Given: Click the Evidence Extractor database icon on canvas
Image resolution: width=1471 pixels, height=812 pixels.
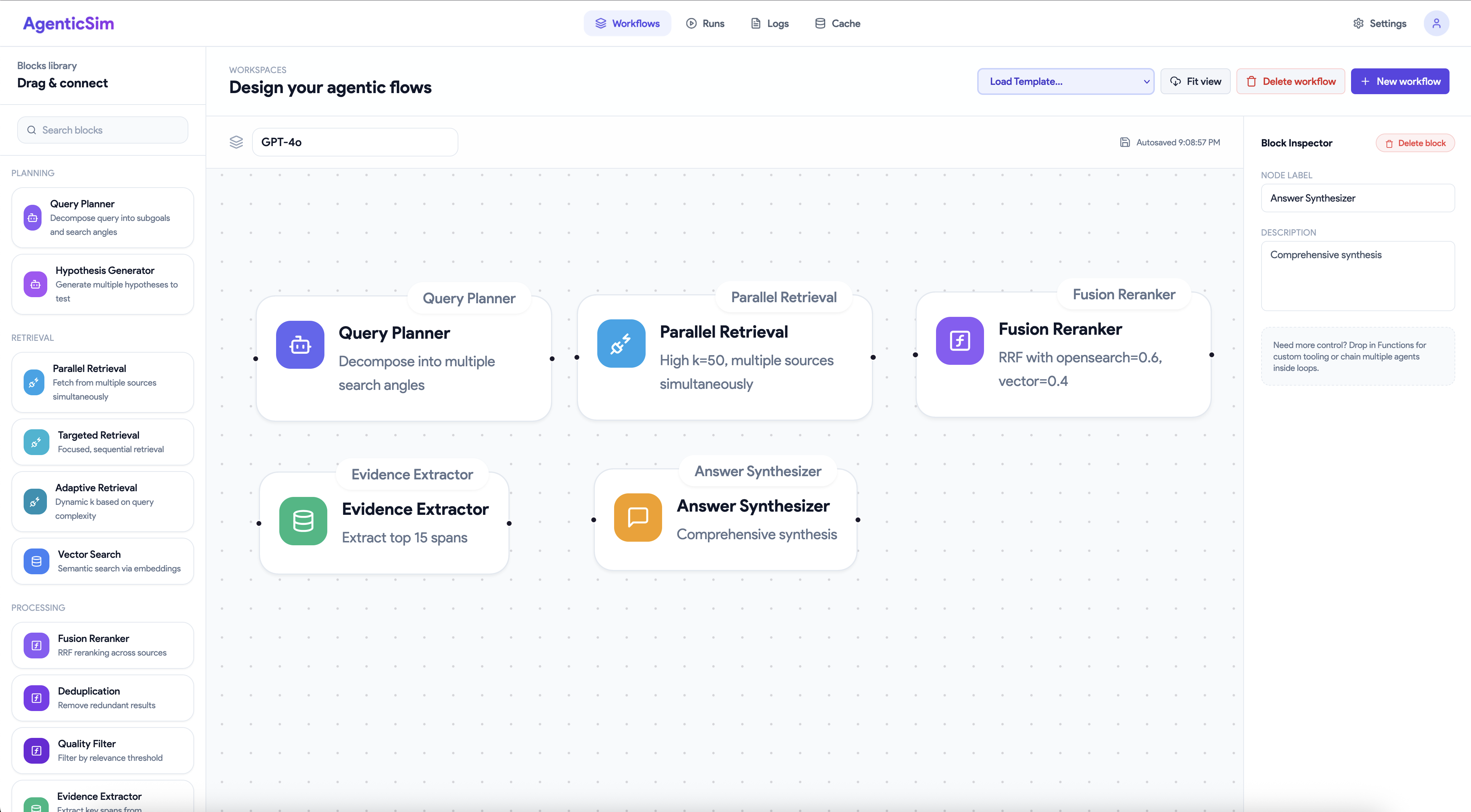Looking at the screenshot, I should 303,521.
